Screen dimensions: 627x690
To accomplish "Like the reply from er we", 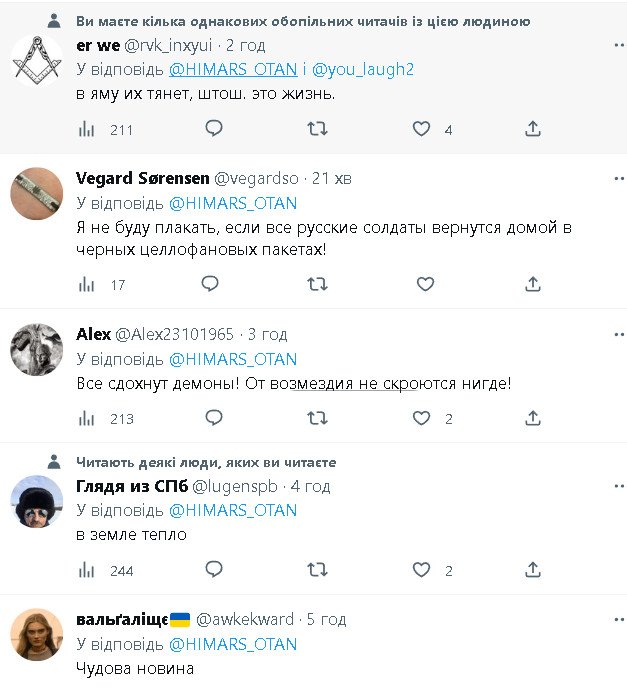I will coord(421,129).
